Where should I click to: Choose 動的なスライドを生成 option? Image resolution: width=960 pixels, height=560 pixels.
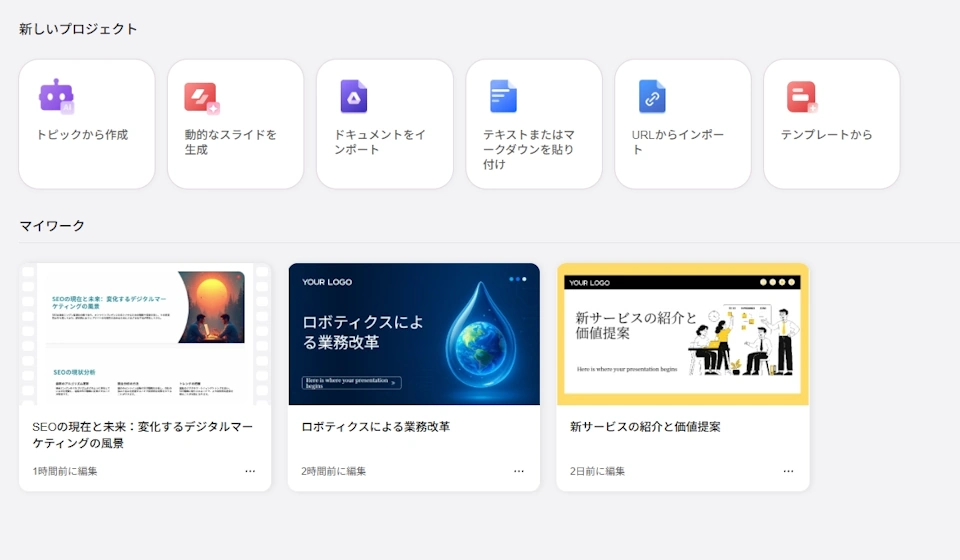231,142
